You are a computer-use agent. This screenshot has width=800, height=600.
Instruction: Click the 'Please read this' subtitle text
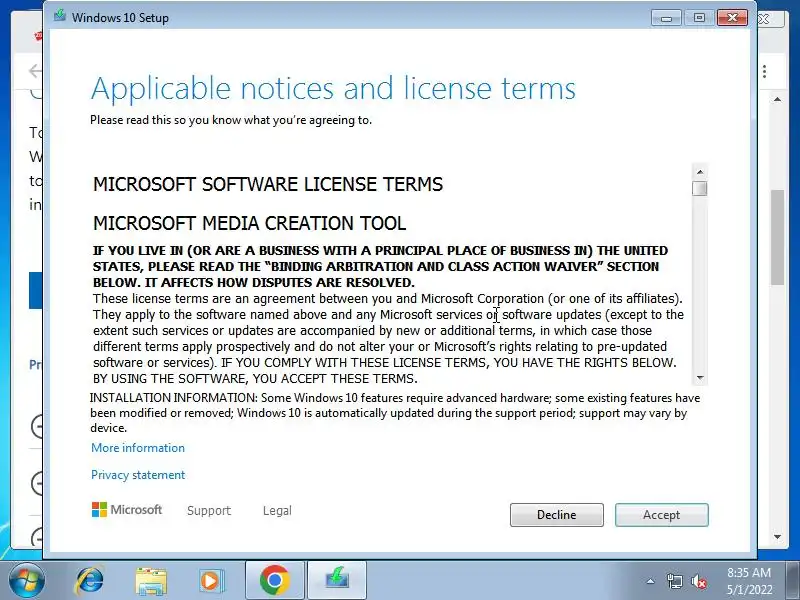231,120
